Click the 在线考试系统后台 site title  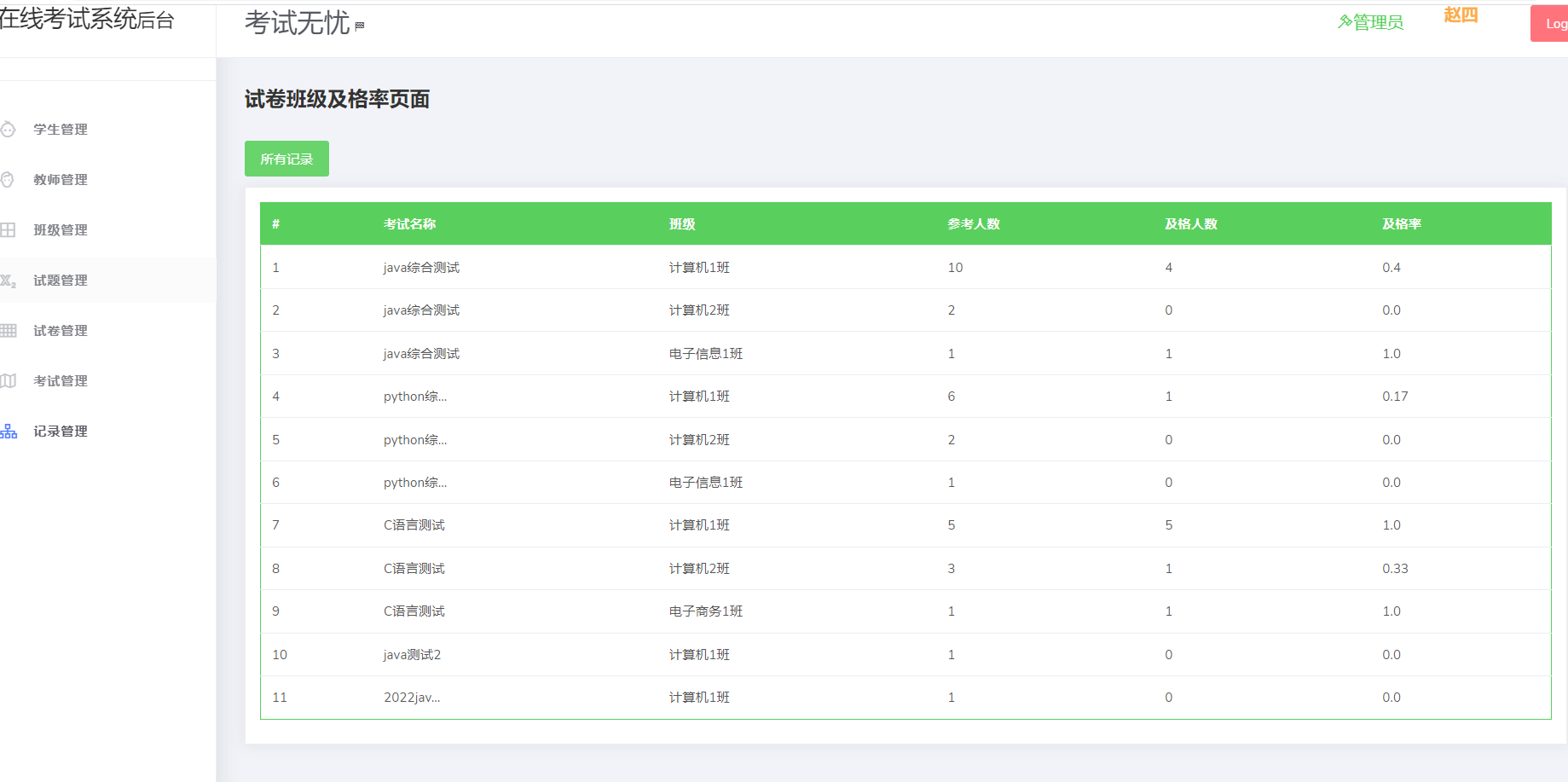click(87, 20)
